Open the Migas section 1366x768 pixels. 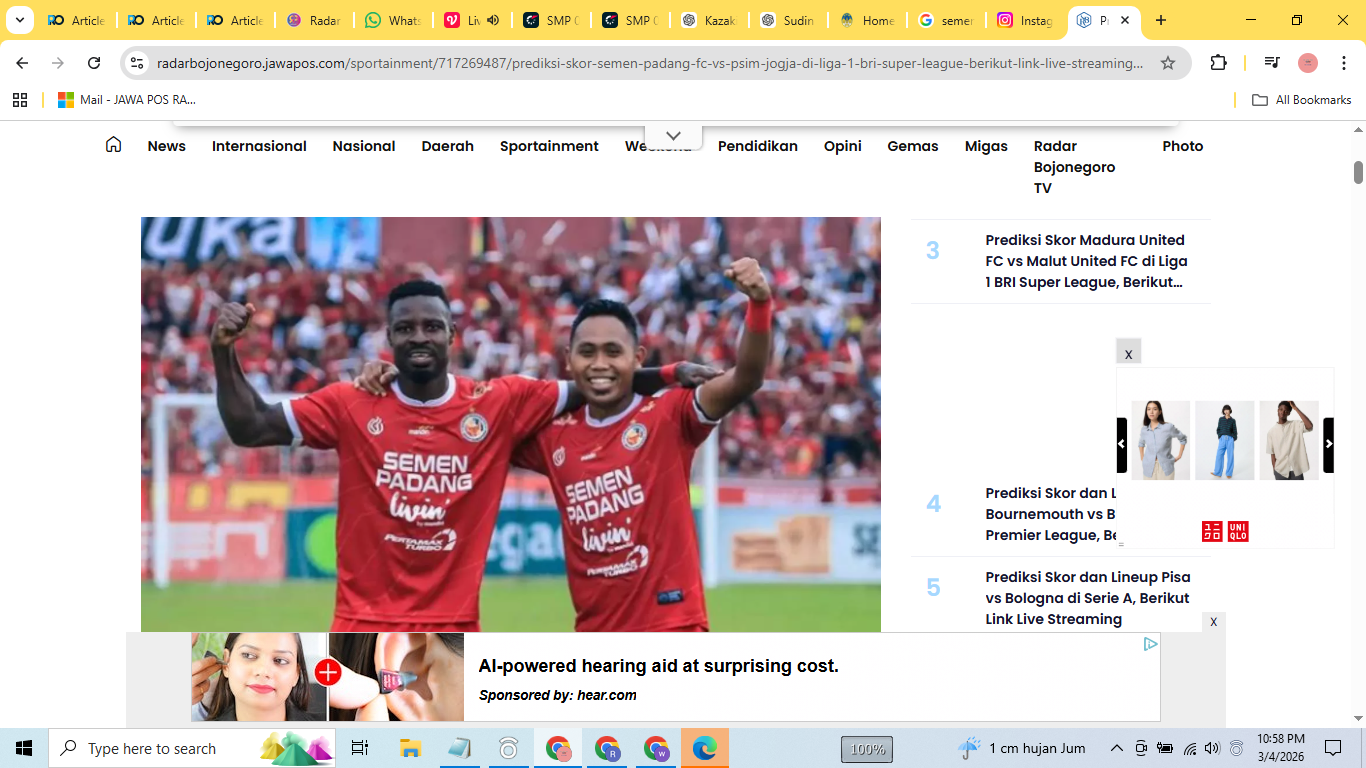[x=986, y=146]
